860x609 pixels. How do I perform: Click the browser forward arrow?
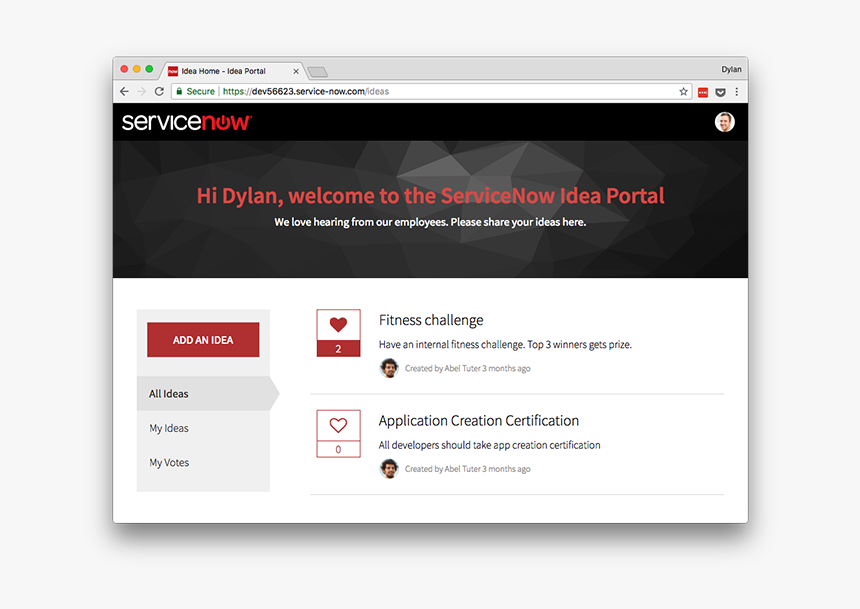coord(142,92)
